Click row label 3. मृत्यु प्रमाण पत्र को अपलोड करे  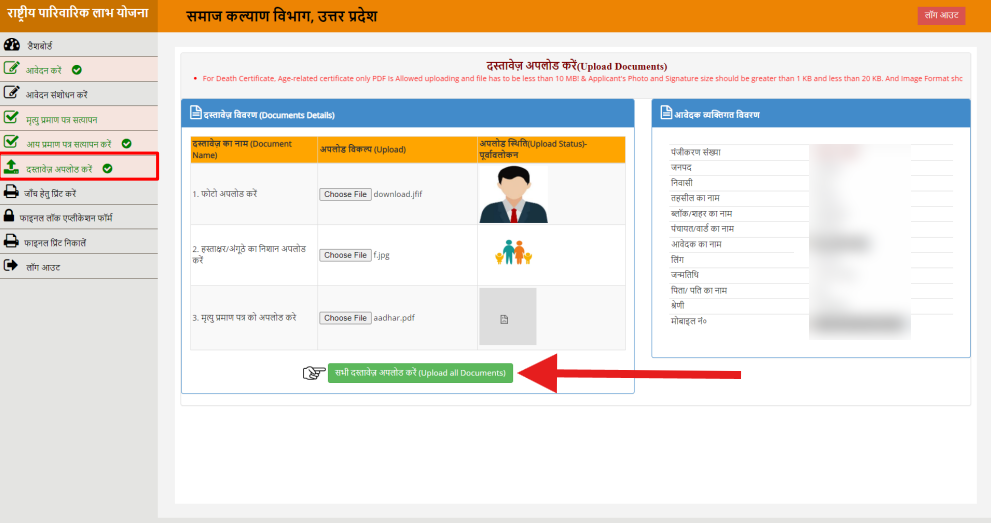244,318
